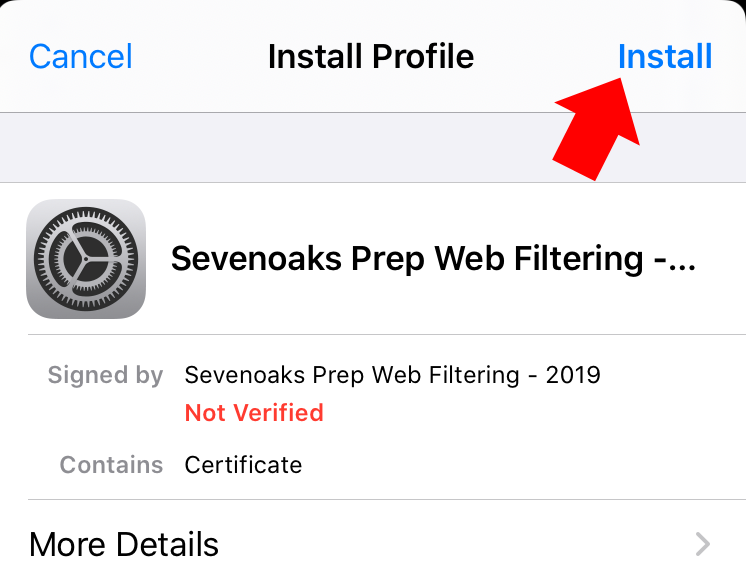Click the 2019 year in signer text
Image resolution: width=746 pixels, height=587 pixels.
[573, 375]
